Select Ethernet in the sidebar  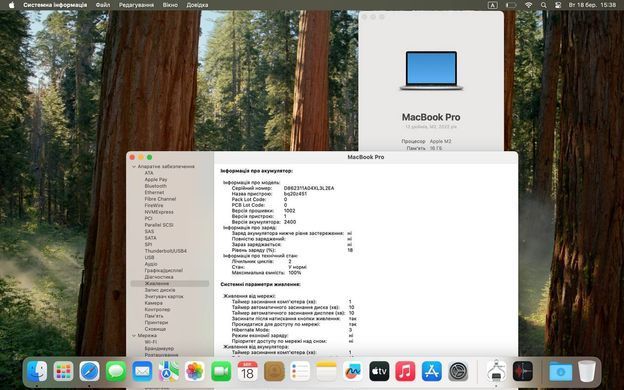click(x=154, y=193)
